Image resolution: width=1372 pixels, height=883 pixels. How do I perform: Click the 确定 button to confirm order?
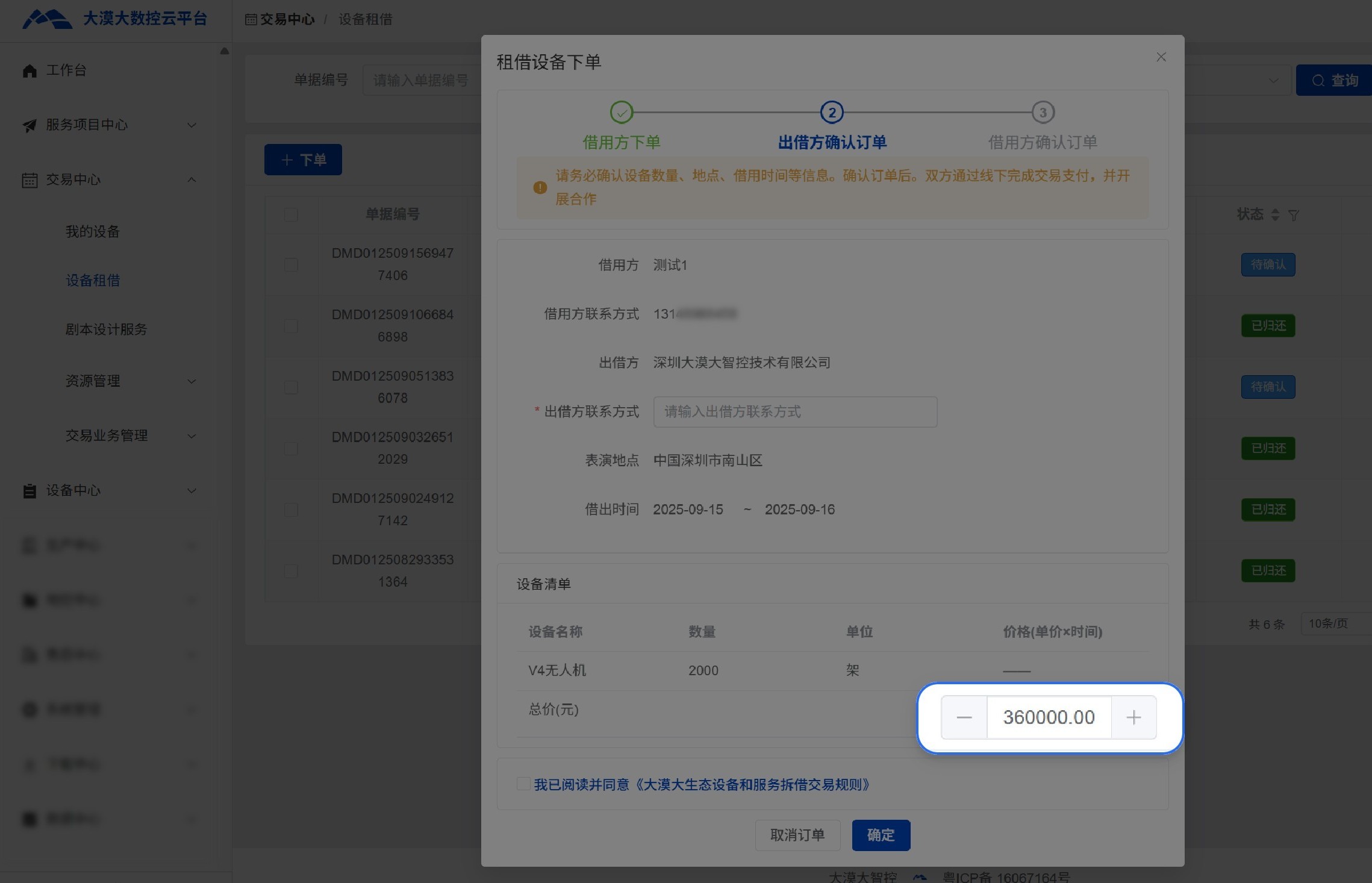point(881,835)
